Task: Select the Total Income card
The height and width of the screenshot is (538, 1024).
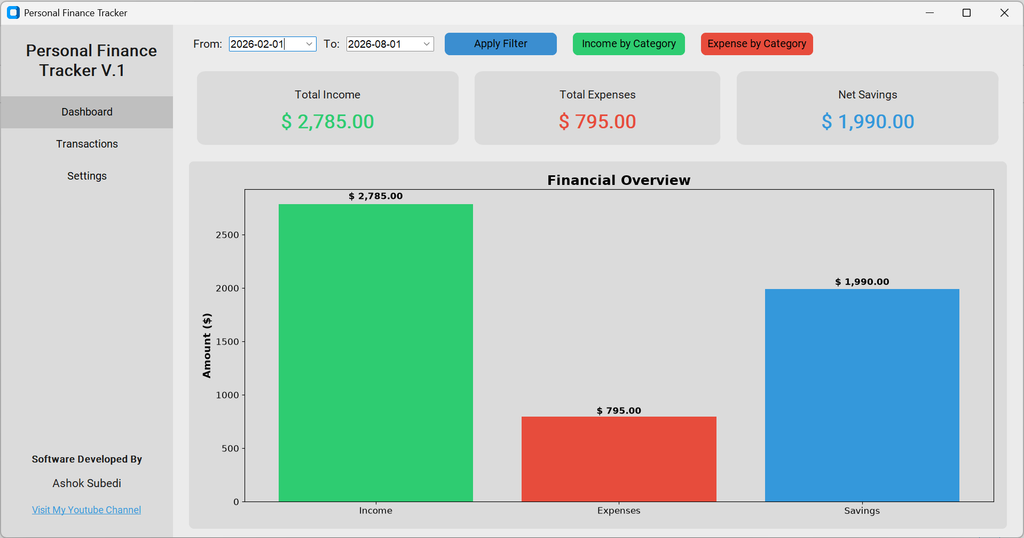Action: click(328, 108)
